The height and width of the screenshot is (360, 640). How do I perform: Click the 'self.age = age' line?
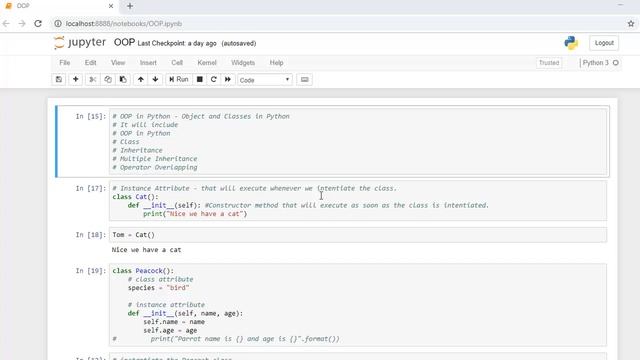pos(170,330)
